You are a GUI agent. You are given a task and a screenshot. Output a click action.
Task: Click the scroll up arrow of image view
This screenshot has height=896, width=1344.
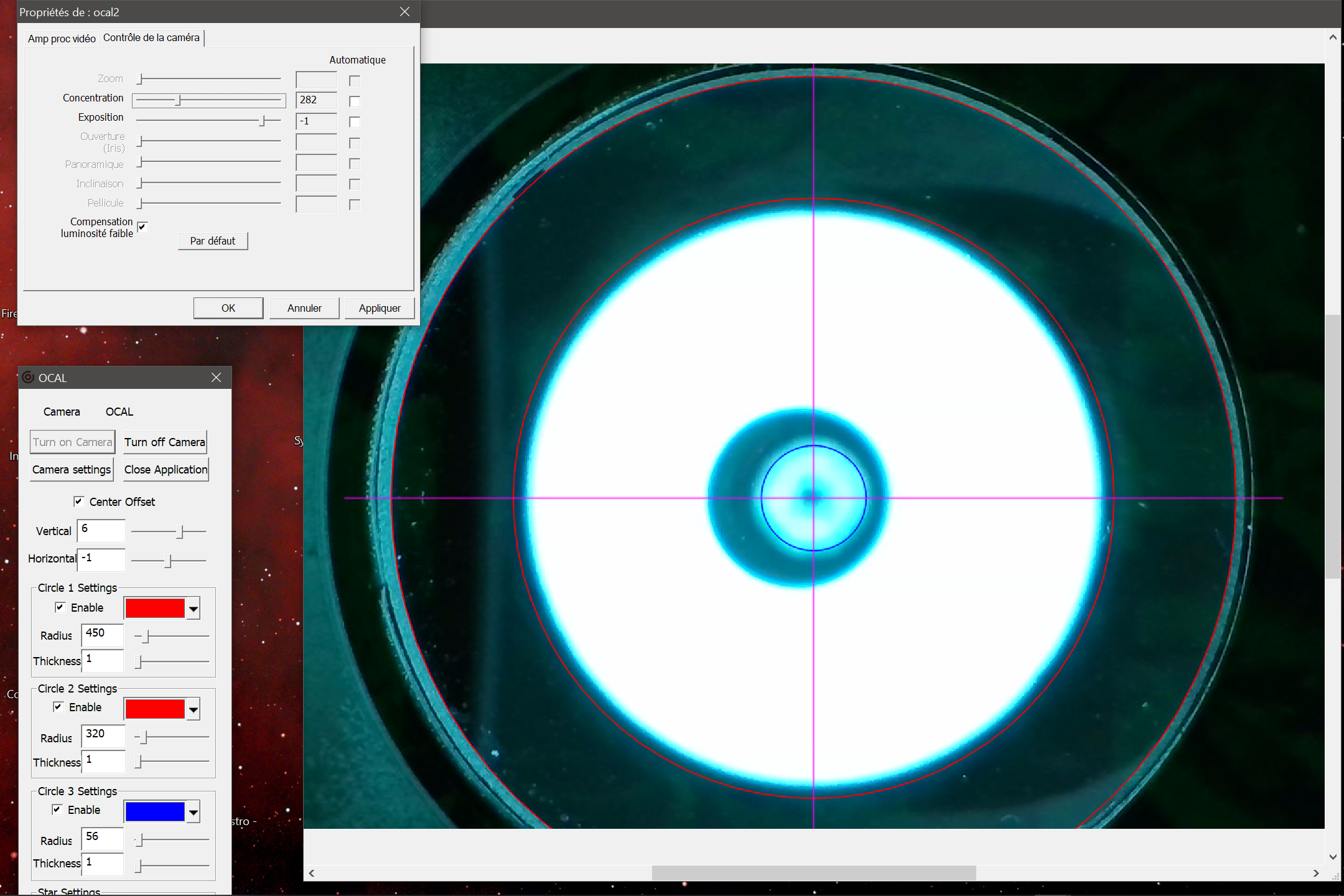pyautogui.click(x=1333, y=37)
